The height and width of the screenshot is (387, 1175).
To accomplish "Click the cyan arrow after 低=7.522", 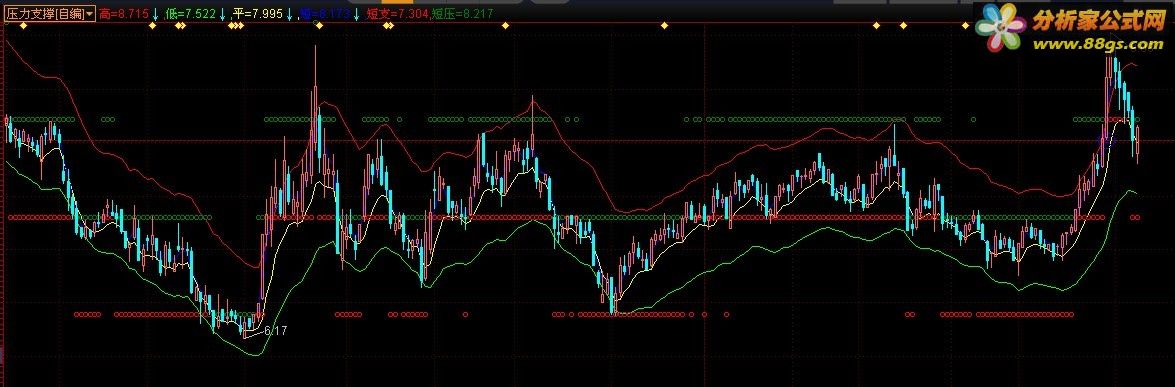I will 222,14.
